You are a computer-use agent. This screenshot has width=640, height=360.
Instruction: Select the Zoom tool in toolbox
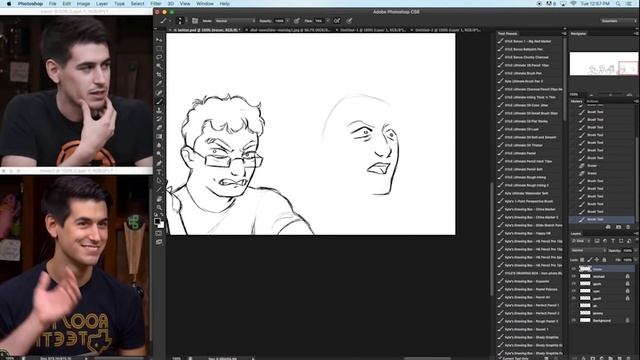[159, 207]
